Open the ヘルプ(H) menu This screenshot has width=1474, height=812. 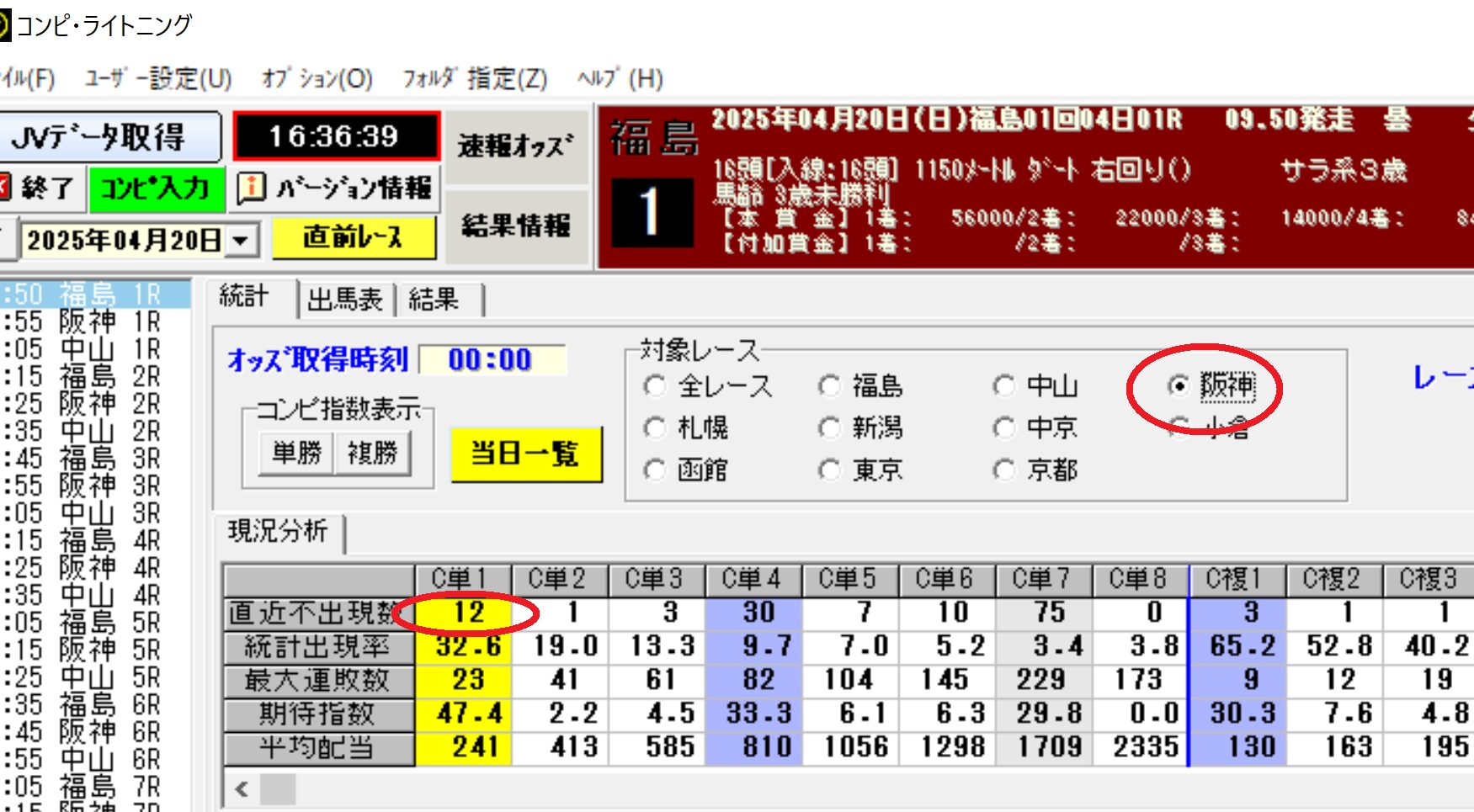[x=620, y=79]
